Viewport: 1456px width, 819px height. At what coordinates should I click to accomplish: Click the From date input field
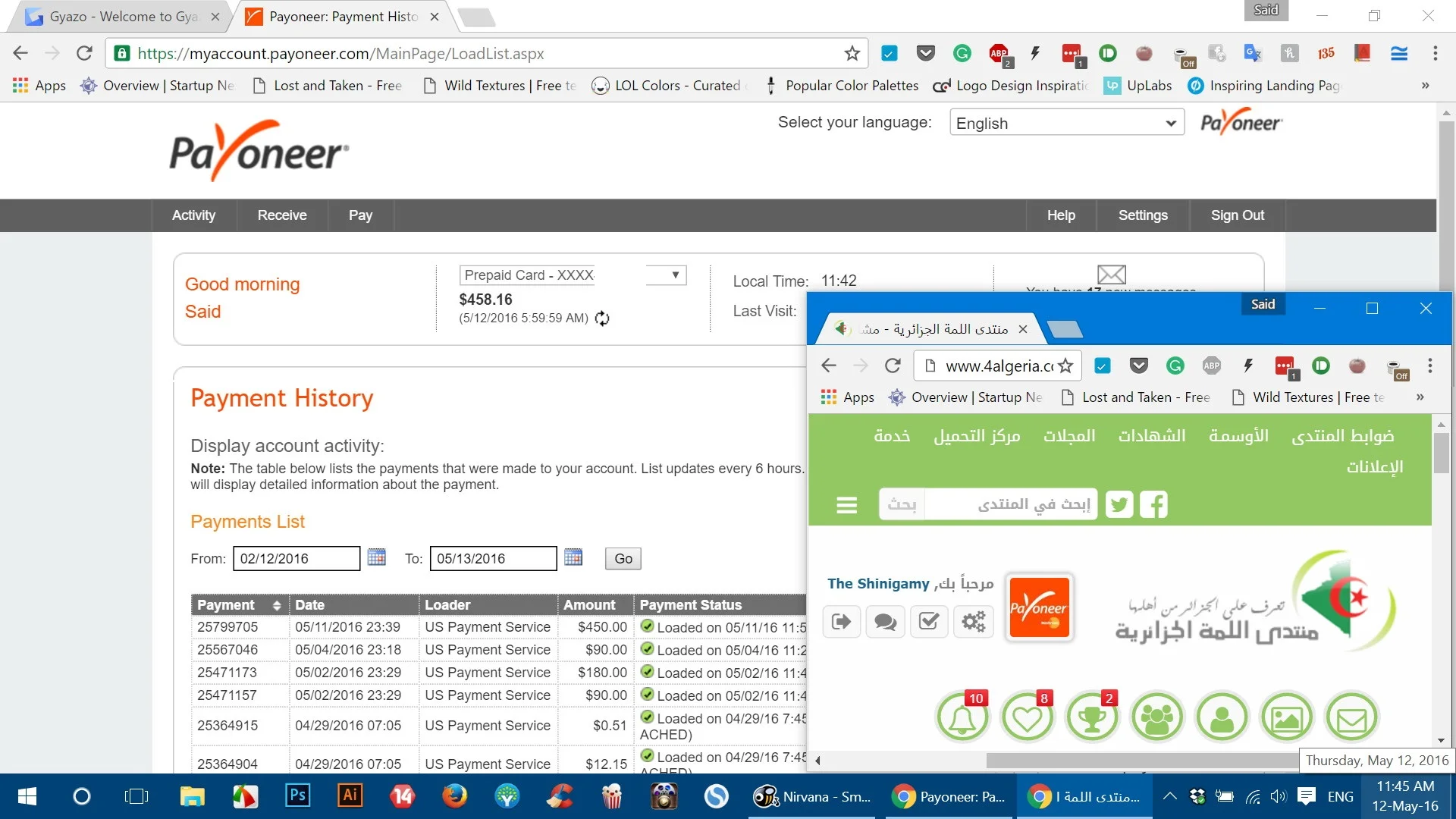tap(296, 559)
